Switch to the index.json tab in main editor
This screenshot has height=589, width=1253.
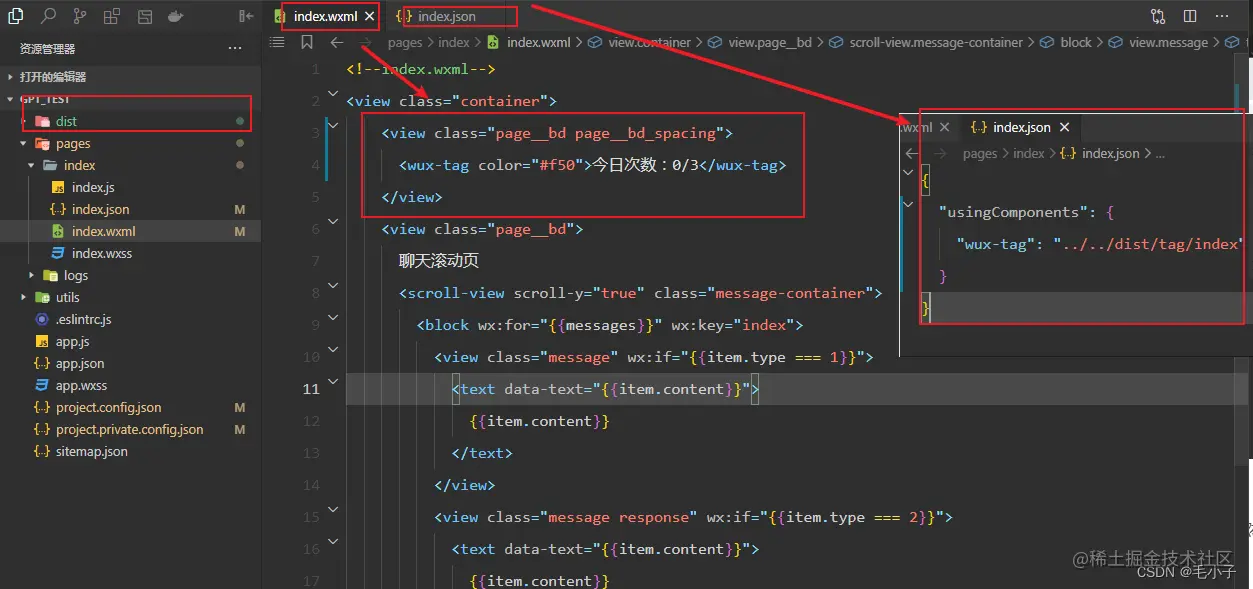446,16
